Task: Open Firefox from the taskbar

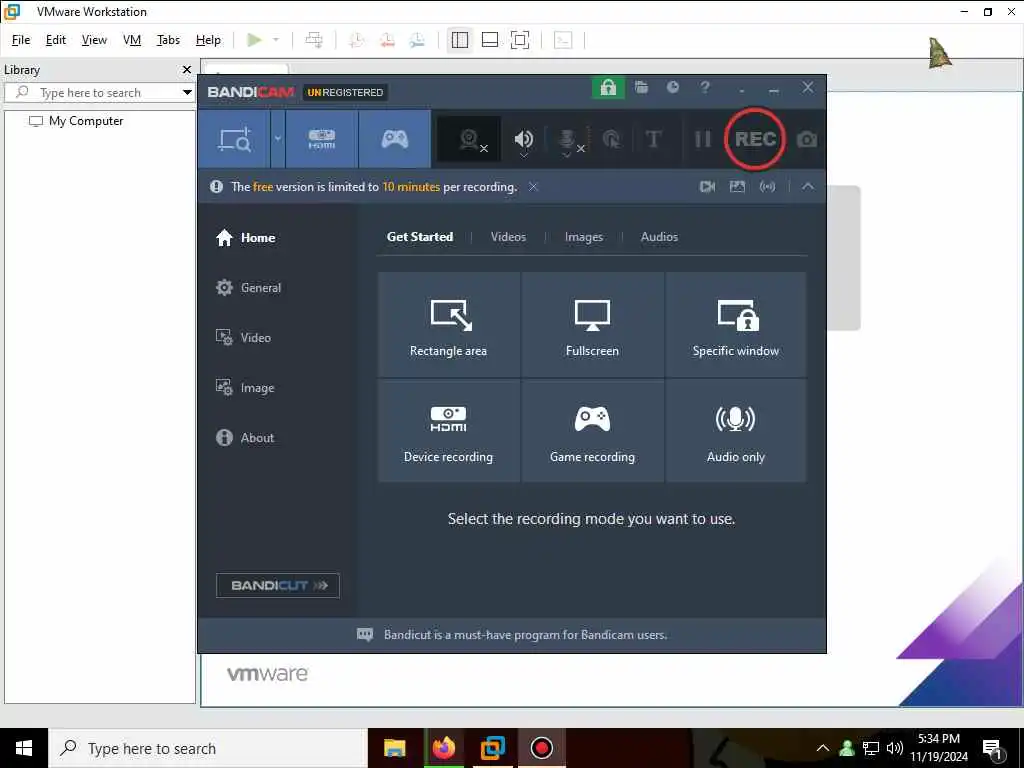Action: pyautogui.click(x=443, y=748)
